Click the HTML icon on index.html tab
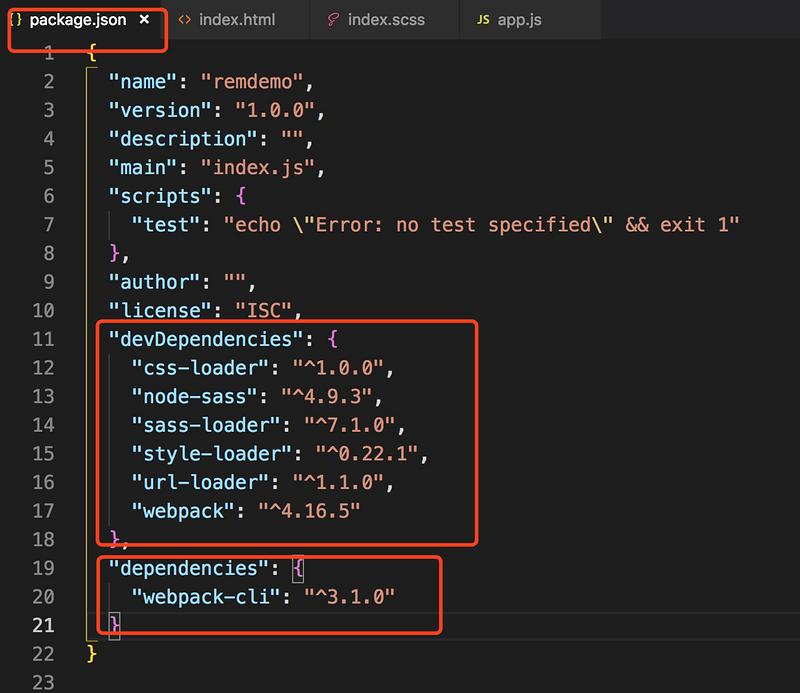Image resolution: width=800 pixels, height=693 pixels. pyautogui.click(x=185, y=19)
